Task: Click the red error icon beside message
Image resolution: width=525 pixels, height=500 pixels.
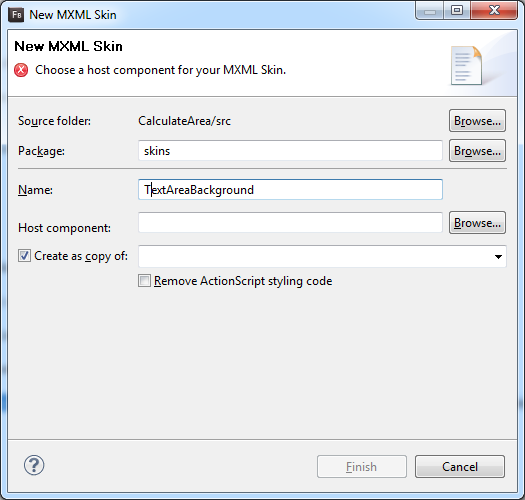Action: click(x=21, y=70)
